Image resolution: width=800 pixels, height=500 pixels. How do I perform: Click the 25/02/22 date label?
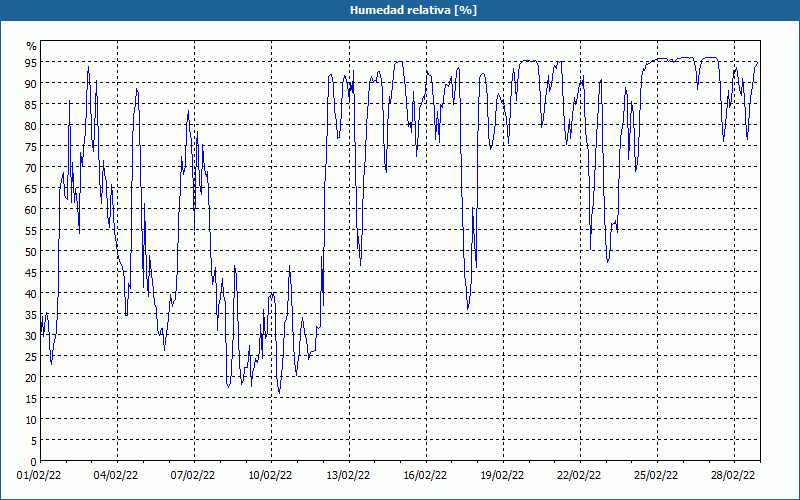point(656,476)
